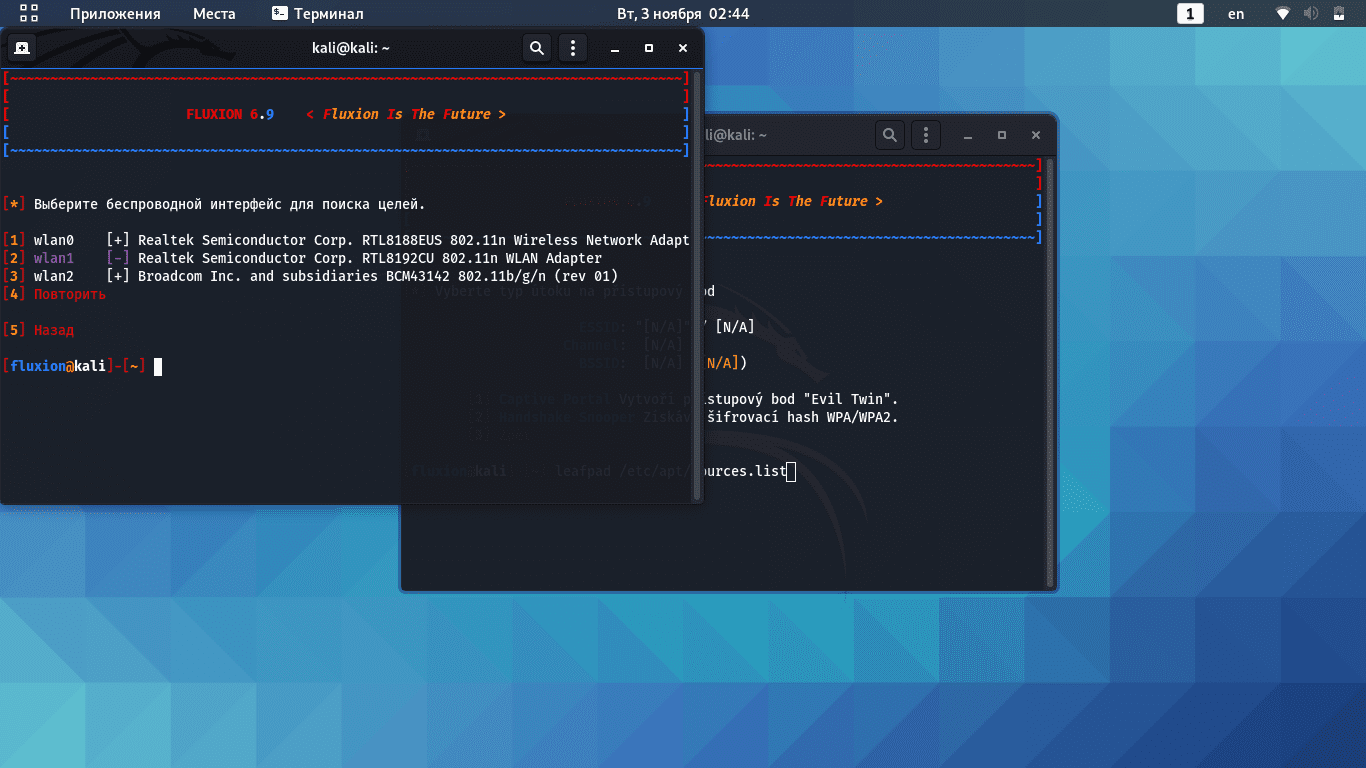Minimize the front kali@kali terminal
The width and height of the screenshot is (1366, 768).
click(615, 48)
